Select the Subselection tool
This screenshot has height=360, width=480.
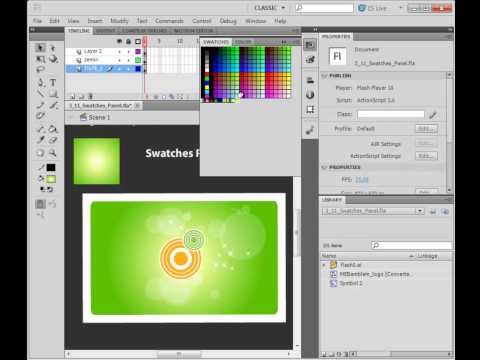53,48
